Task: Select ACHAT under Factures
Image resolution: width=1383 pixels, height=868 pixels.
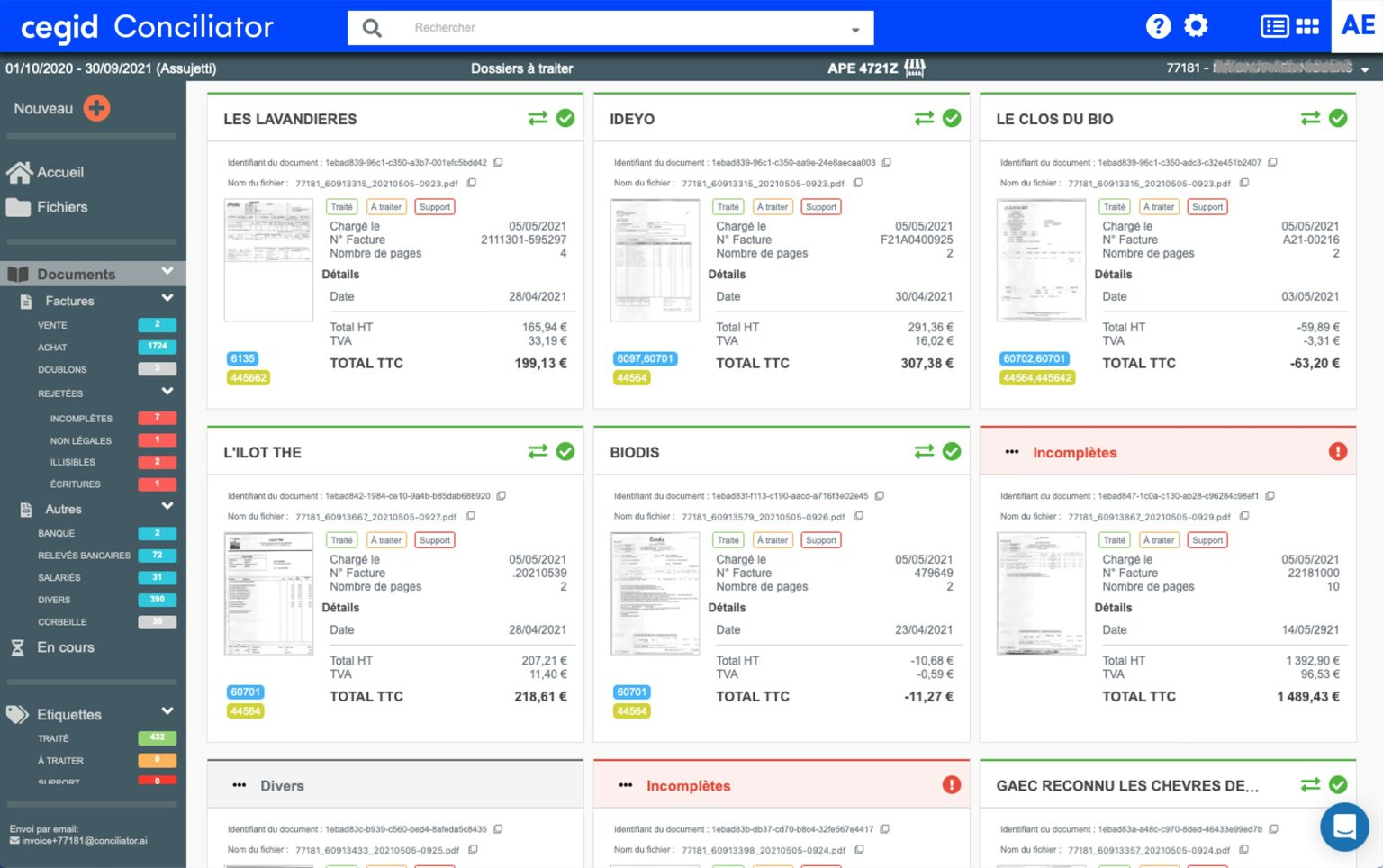Action: point(52,347)
